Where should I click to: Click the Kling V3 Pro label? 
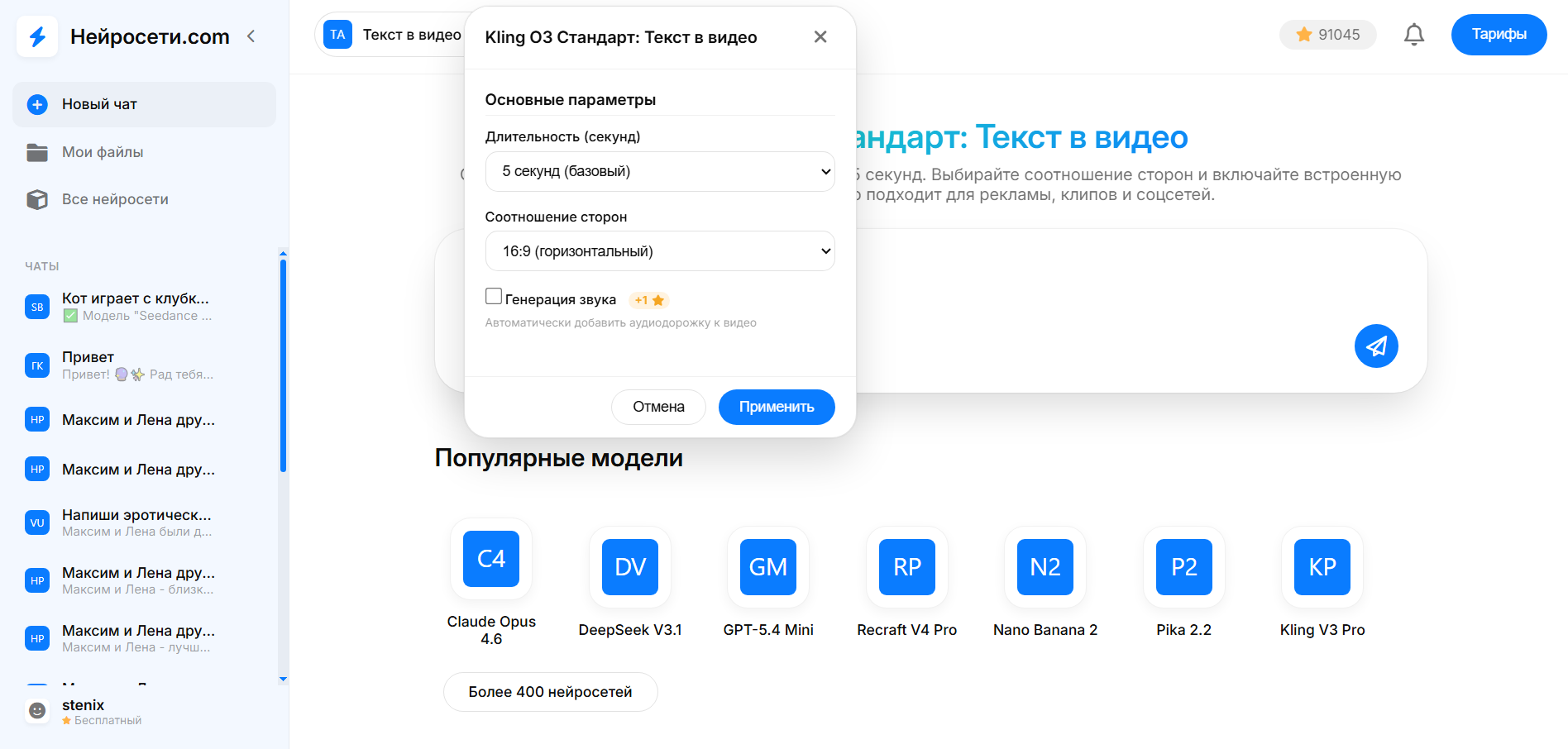(x=1322, y=630)
